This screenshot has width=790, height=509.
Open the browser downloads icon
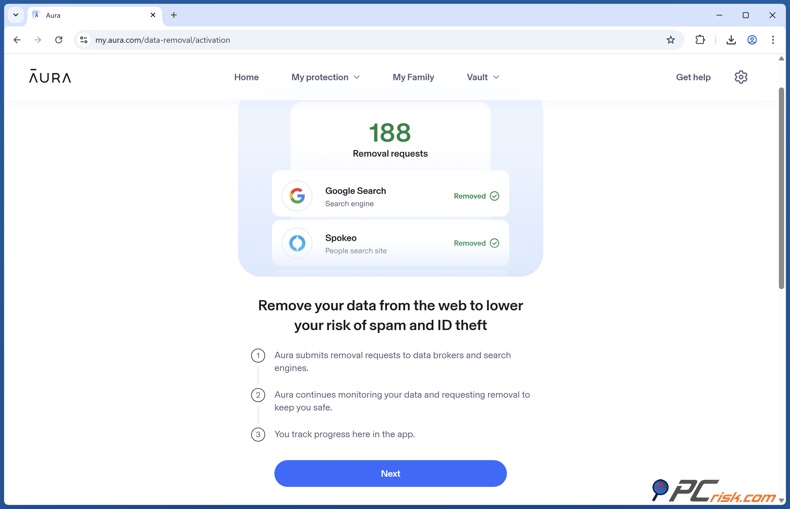click(x=731, y=40)
